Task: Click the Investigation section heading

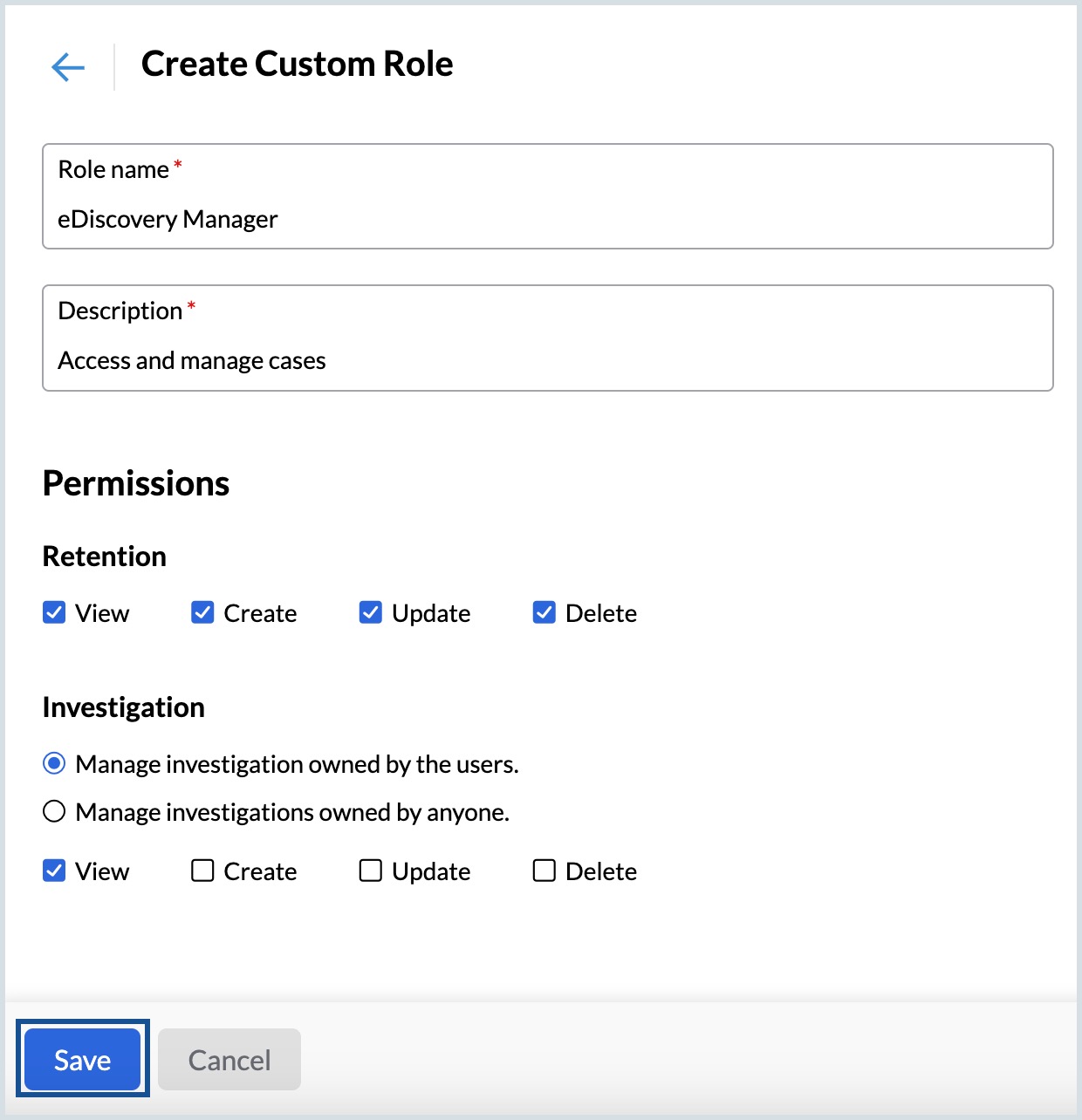Action: pos(123,707)
